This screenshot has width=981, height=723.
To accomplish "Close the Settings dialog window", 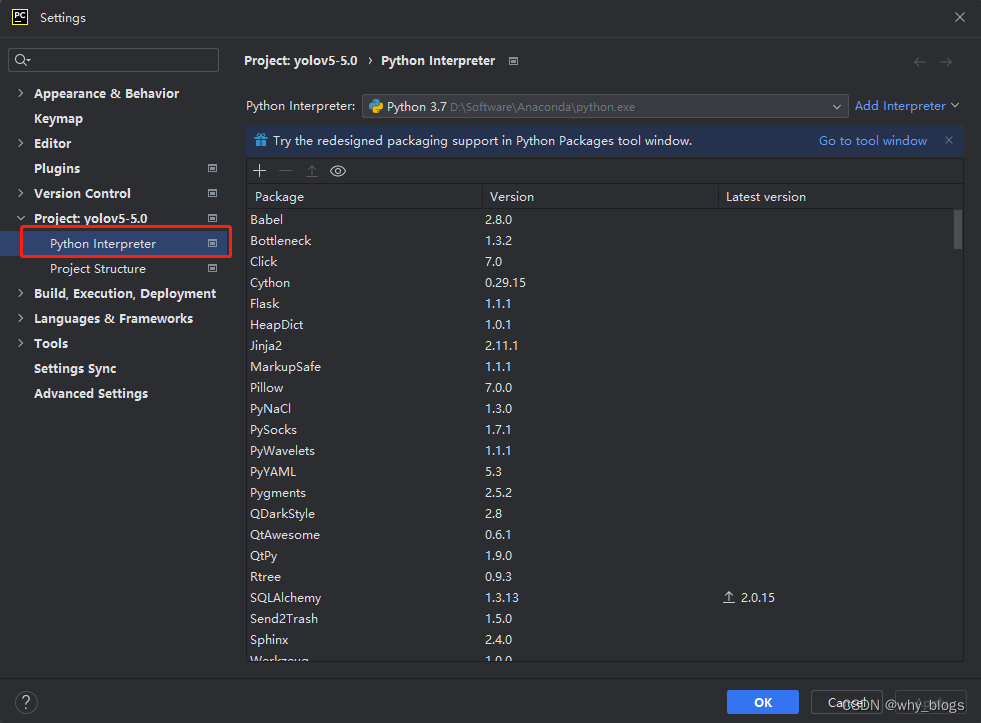I will 960,17.
